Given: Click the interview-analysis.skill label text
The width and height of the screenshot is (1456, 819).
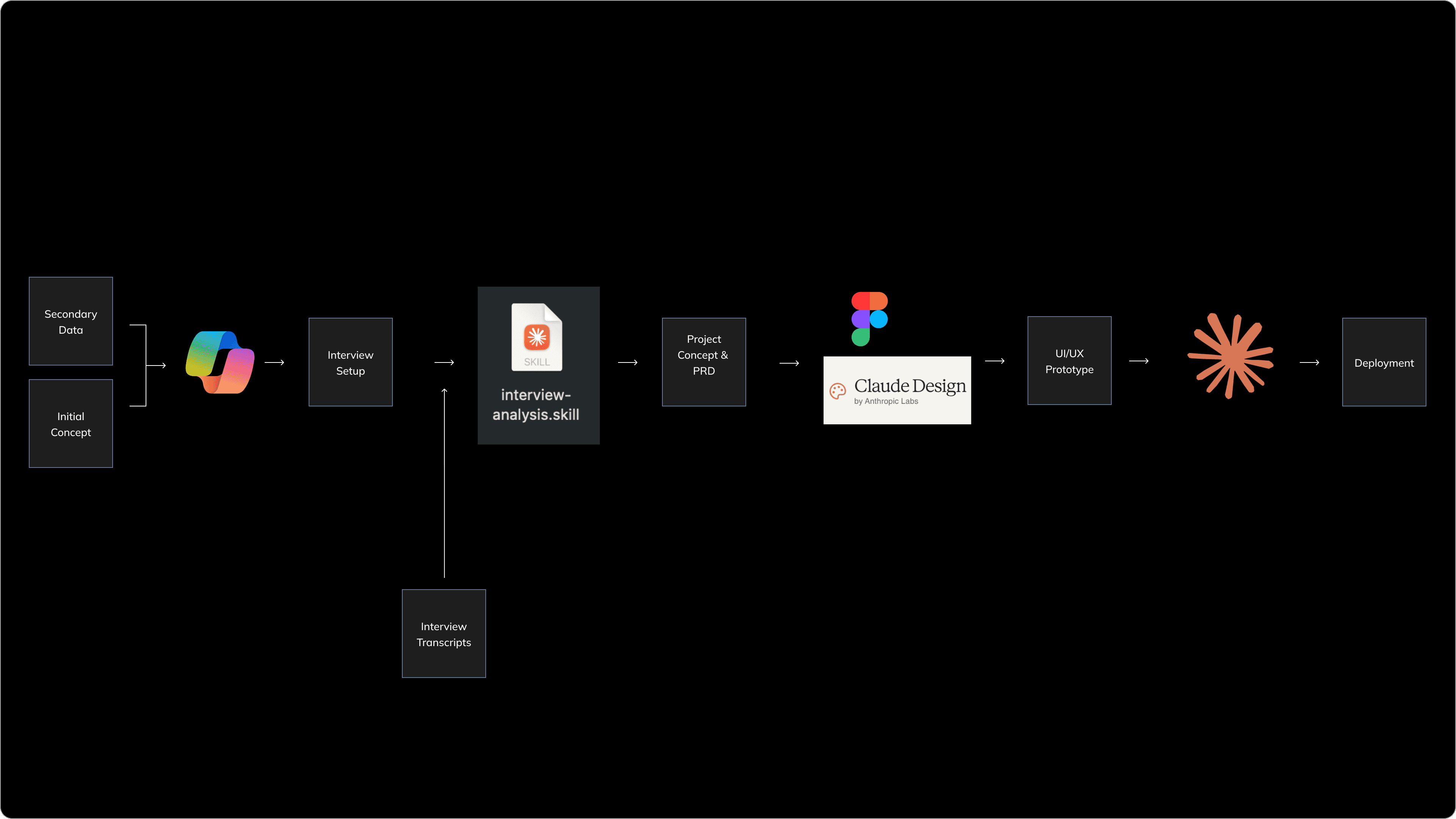Looking at the screenshot, I should point(536,405).
